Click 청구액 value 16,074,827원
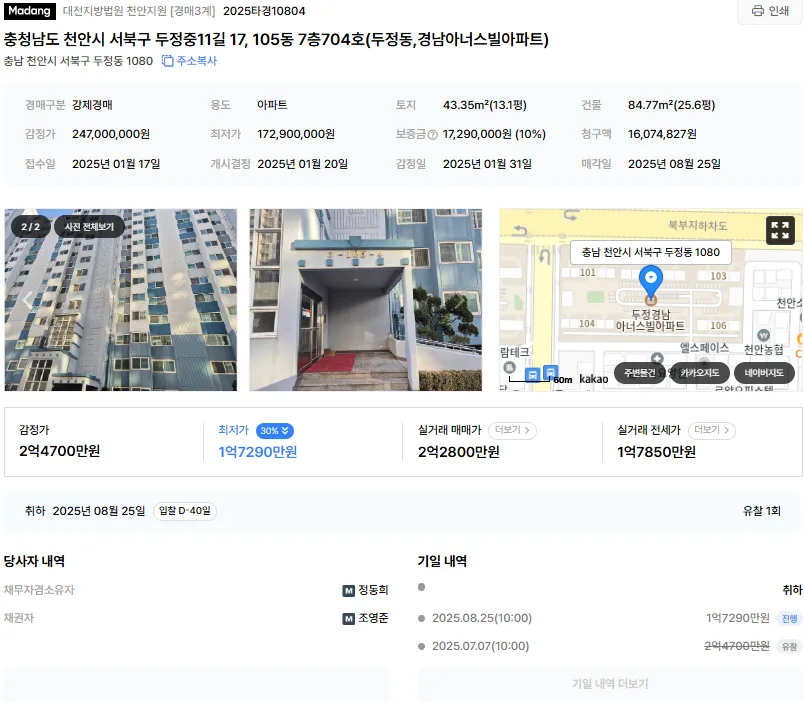 pos(662,134)
